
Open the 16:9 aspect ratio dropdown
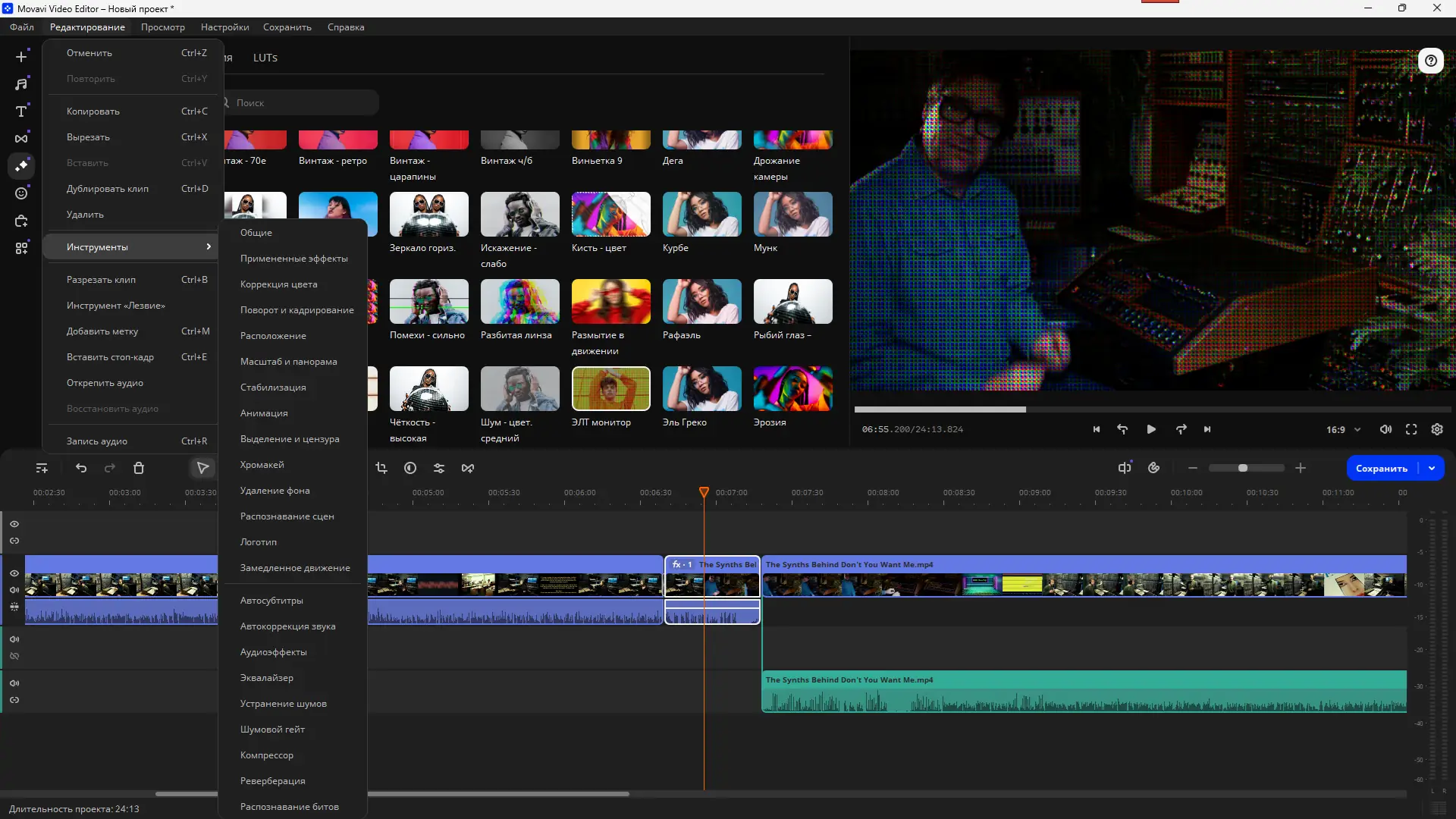tap(1343, 429)
